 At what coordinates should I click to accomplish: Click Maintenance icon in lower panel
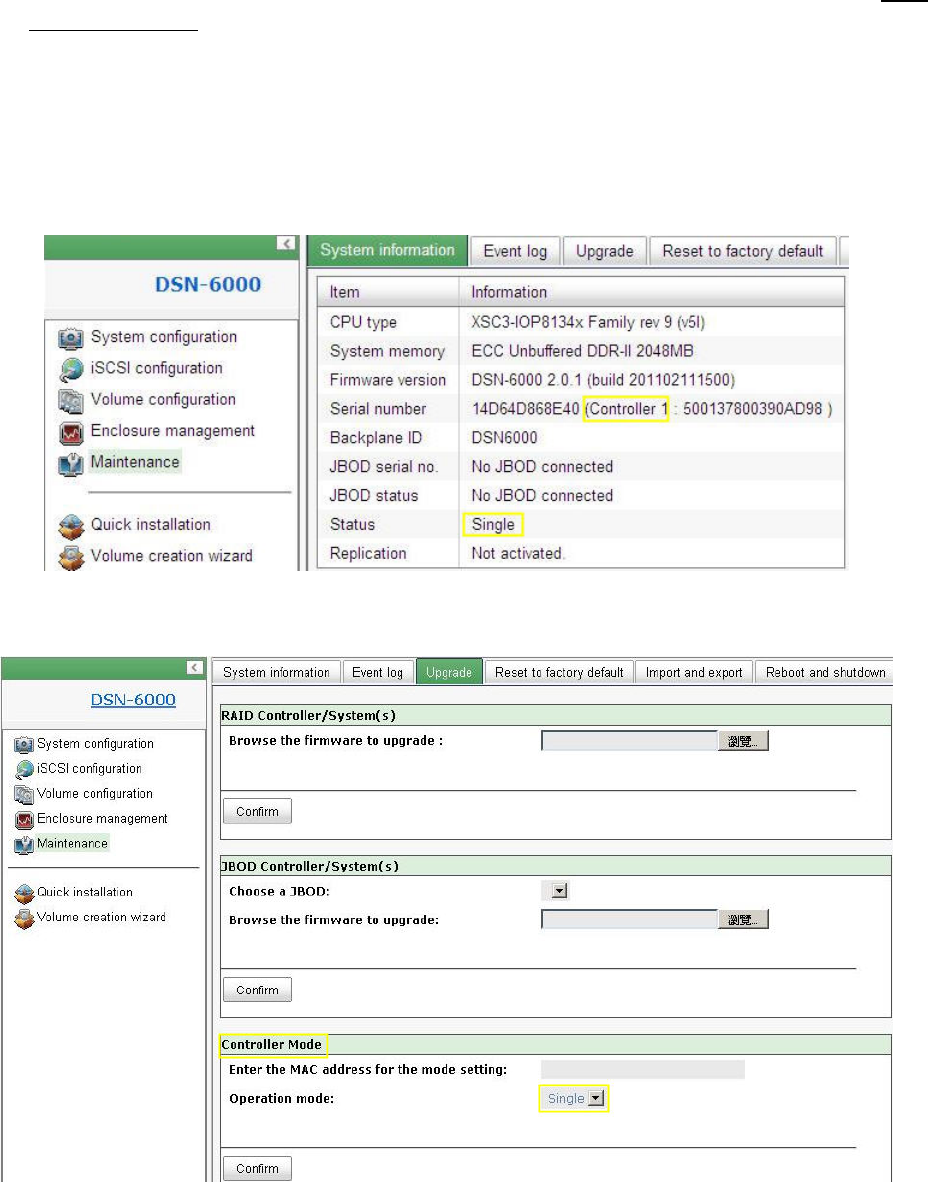(24, 844)
